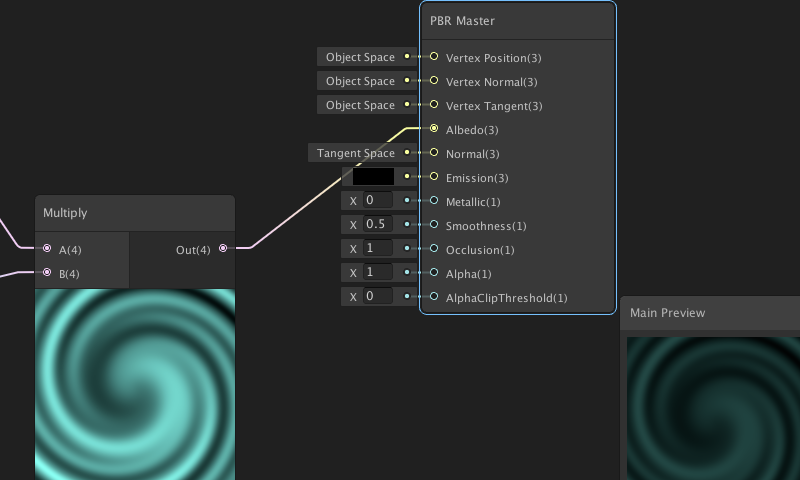Click the Metallic(1) input port
The height and width of the screenshot is (480, 800).
pyautogui.click(x=434, y=200)
